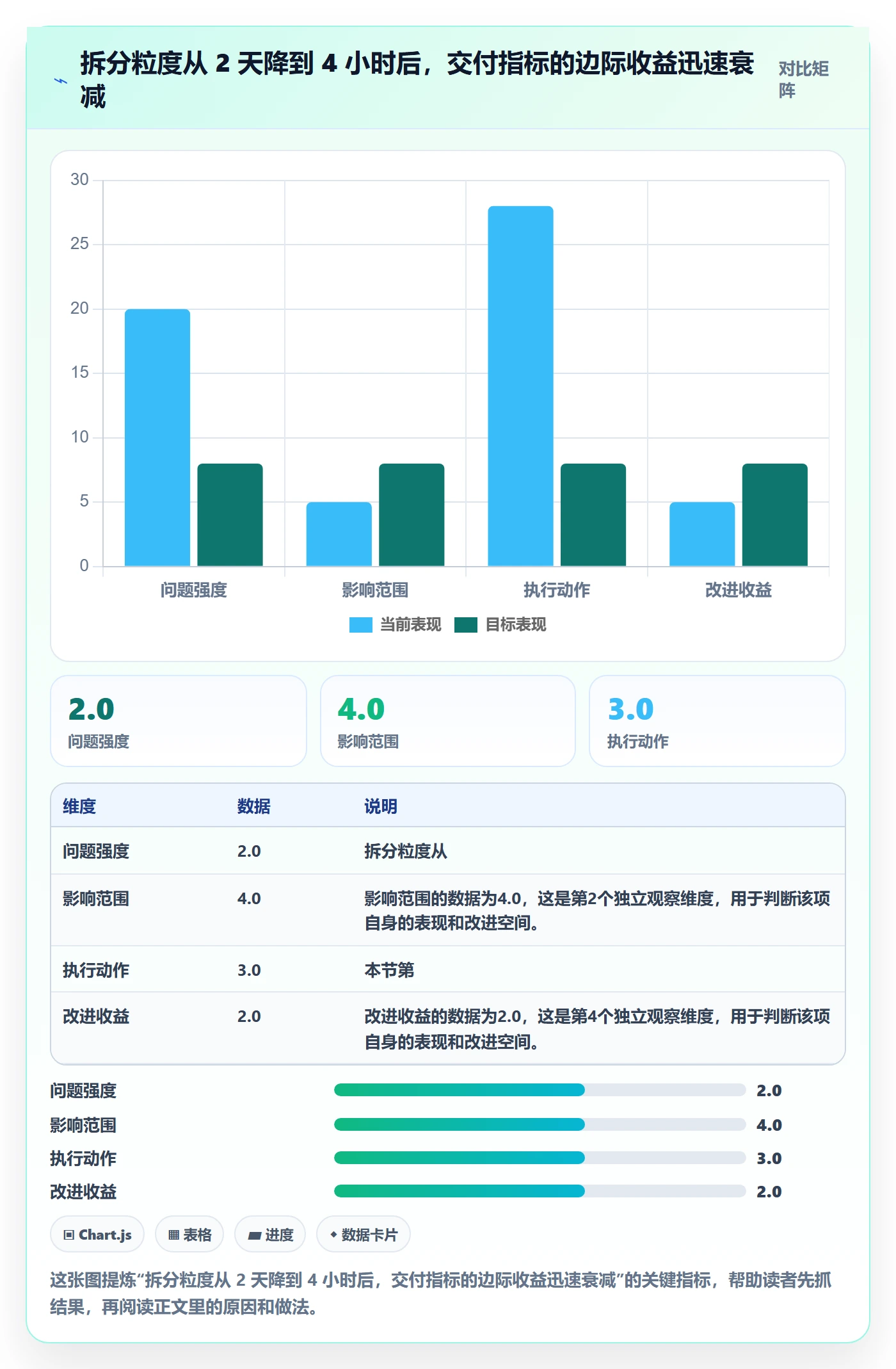Image resolution: width=896 pixels, height=1369 pixels.
Task: Click the summary caption paragraph at bottom
Action: click(441, 1293)
